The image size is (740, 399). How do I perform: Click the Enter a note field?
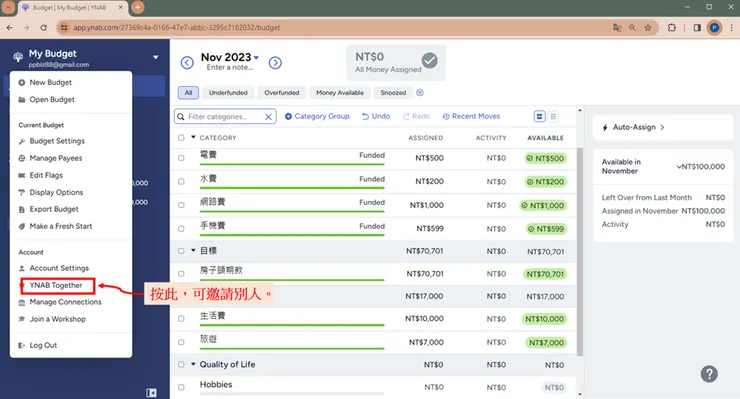pos(229,68)
